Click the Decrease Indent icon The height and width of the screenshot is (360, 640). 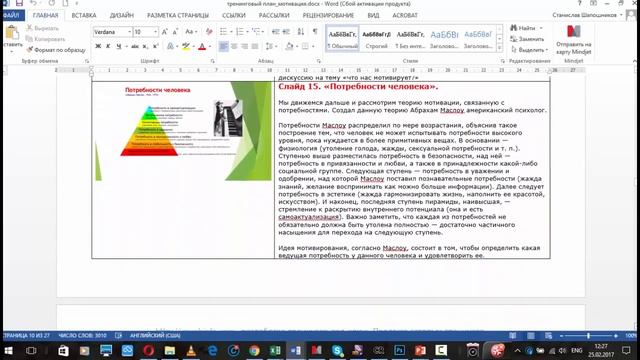tap(276, 32)
